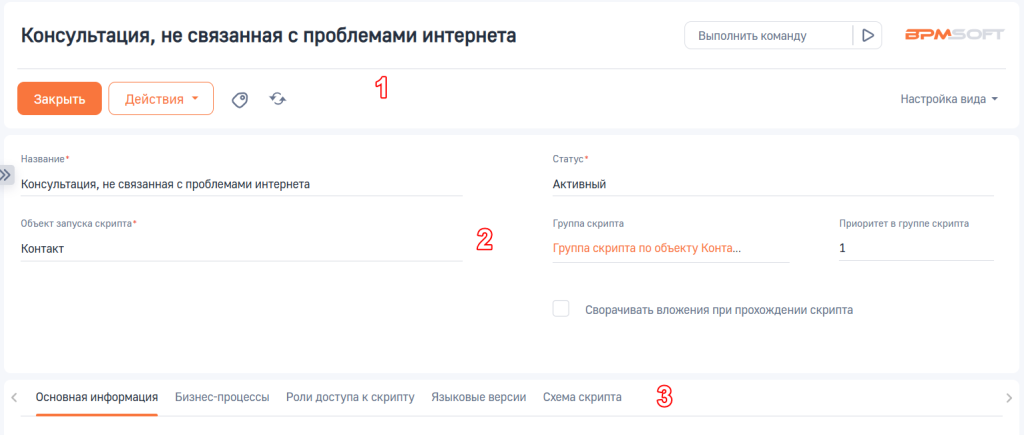Click the page title Консультация, не связанная heading
Viewport: 1024px width, 435px height.
pyautogui.click(x=268, y=35)
